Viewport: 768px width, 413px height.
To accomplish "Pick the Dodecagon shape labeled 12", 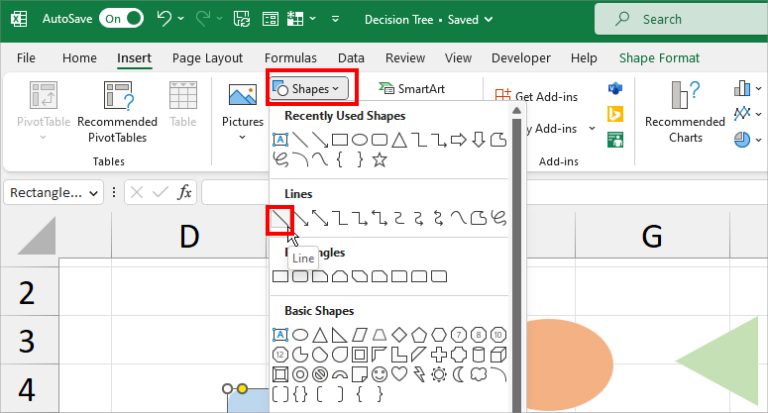I will (280, 355).
